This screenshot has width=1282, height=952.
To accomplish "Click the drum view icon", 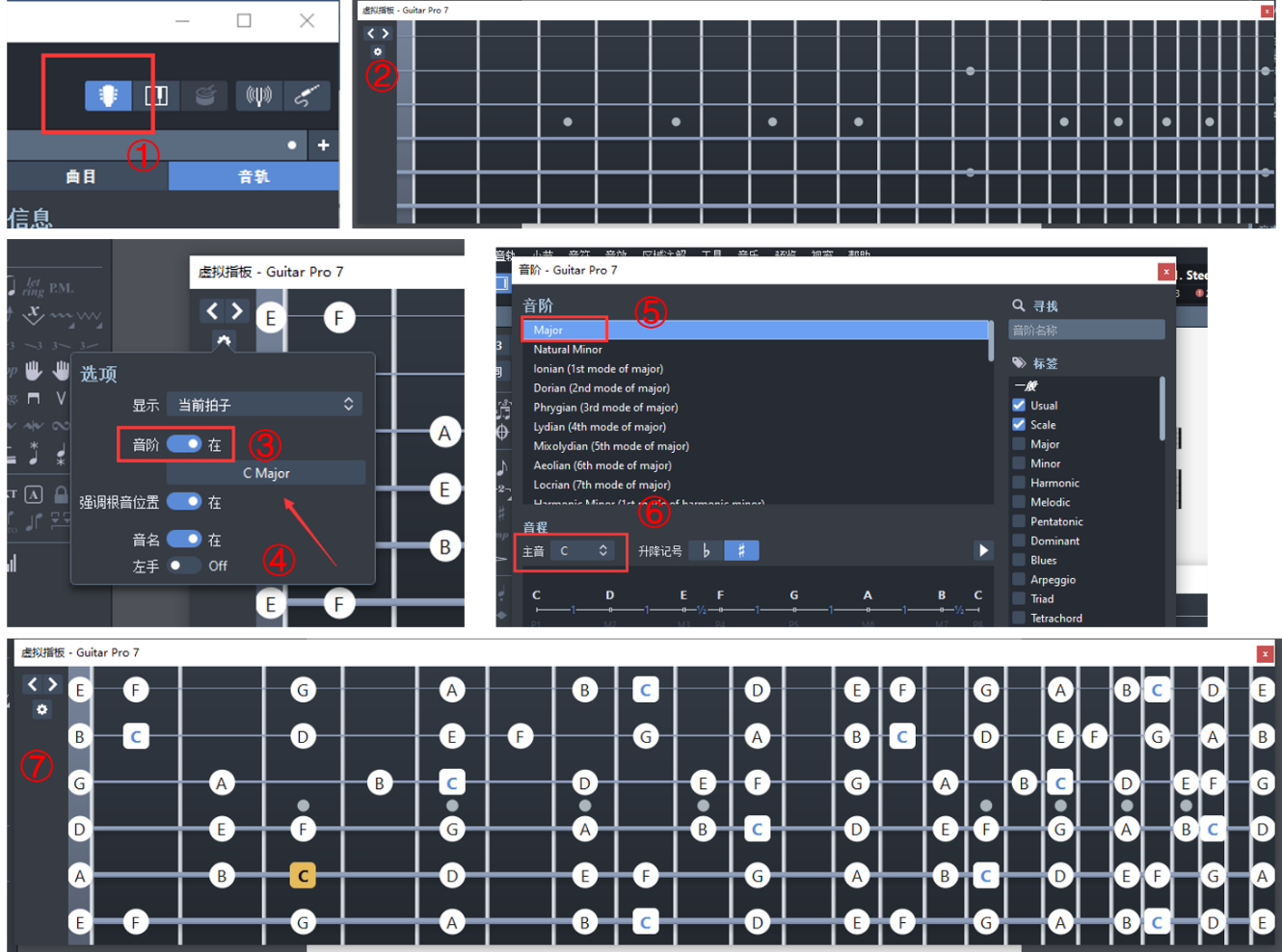I will 204,95.
